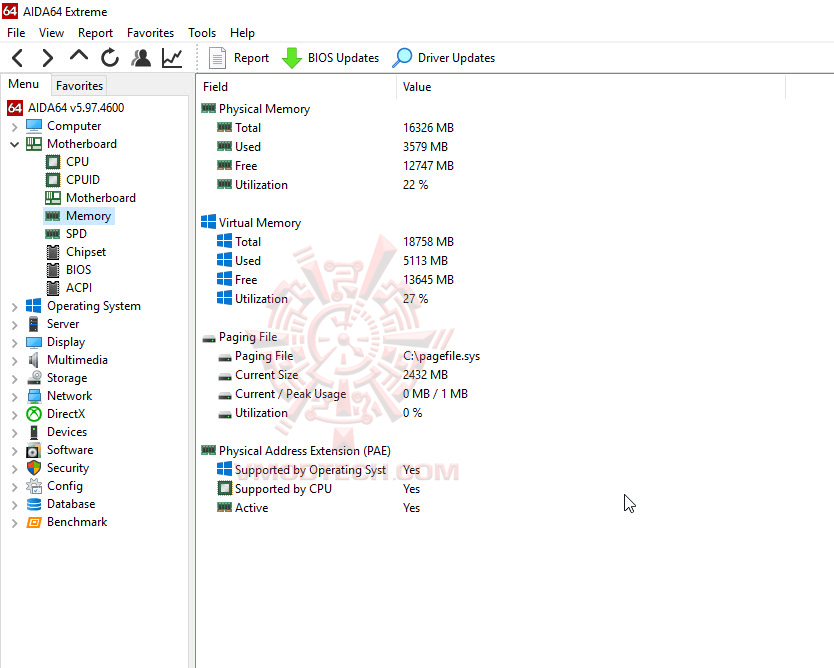Open the Tools menu
Screen dimensions: 834x668
pyautogui.click(x=202, y=33)
